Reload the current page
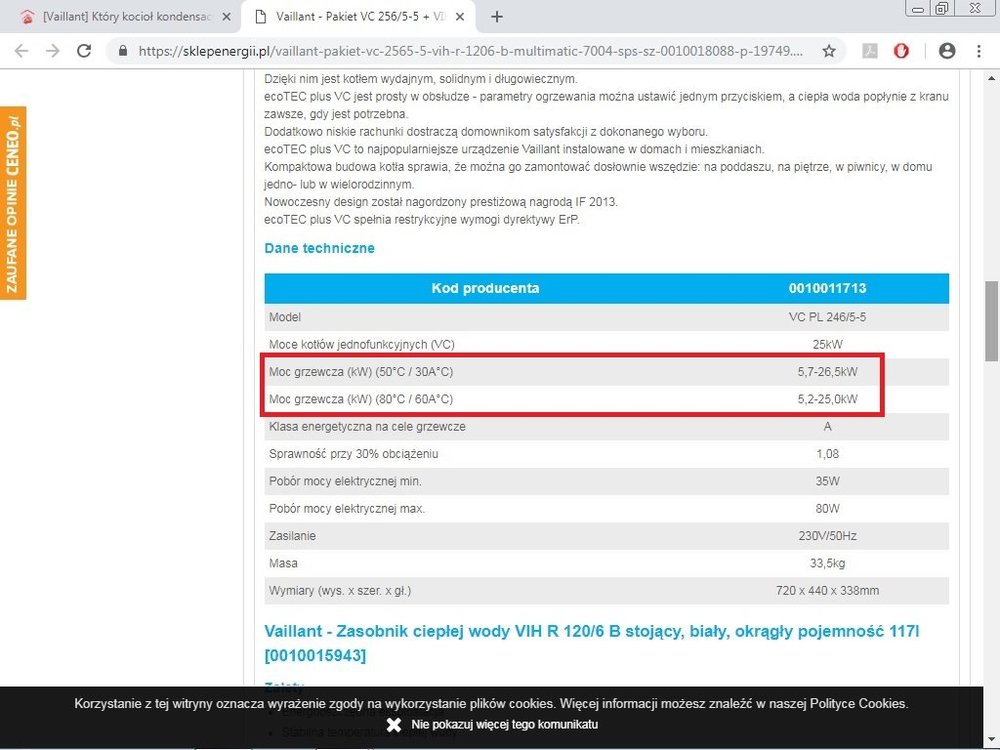 85,51
